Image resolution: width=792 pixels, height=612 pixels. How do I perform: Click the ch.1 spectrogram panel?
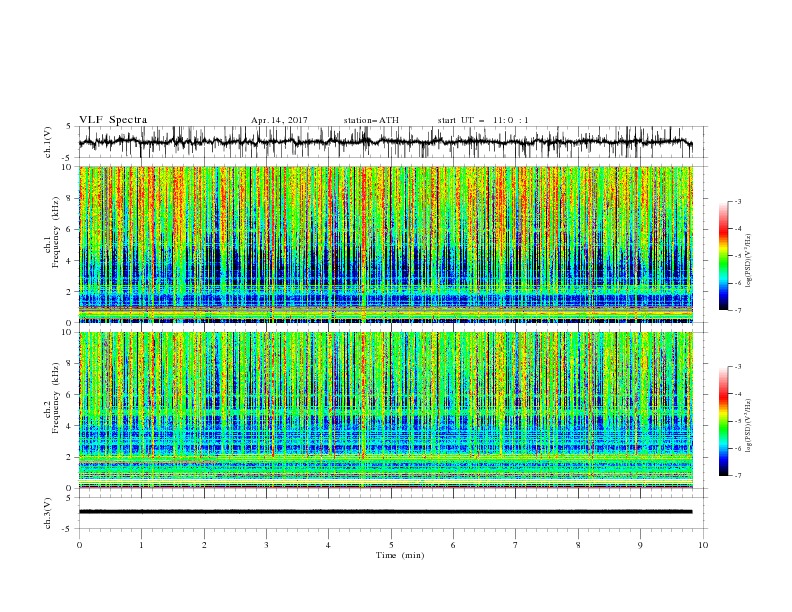386,244
